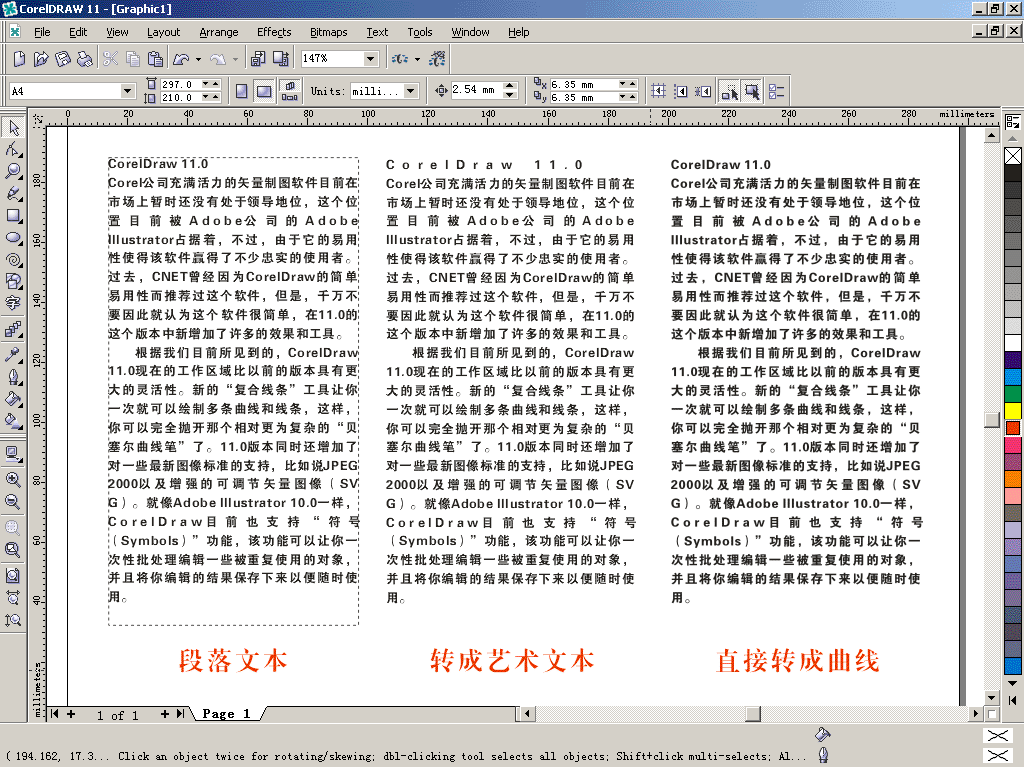The height and width of the screenshot is (768, 1024).
Task: Open the application launcher dropdown arrow
Action: (x=418, y=59)
